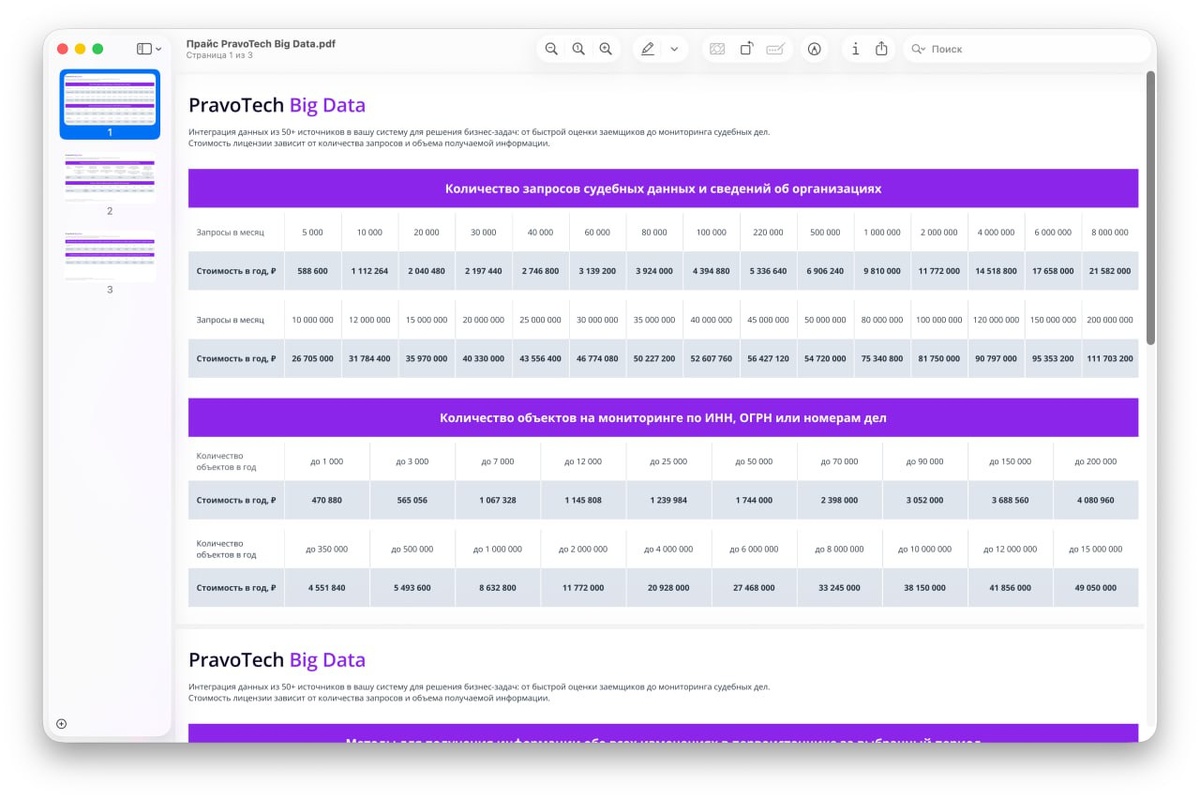This screenshot has height=799, width=1200.
Task: Open the sidebar view options chevron
Action: click(158, 49)
